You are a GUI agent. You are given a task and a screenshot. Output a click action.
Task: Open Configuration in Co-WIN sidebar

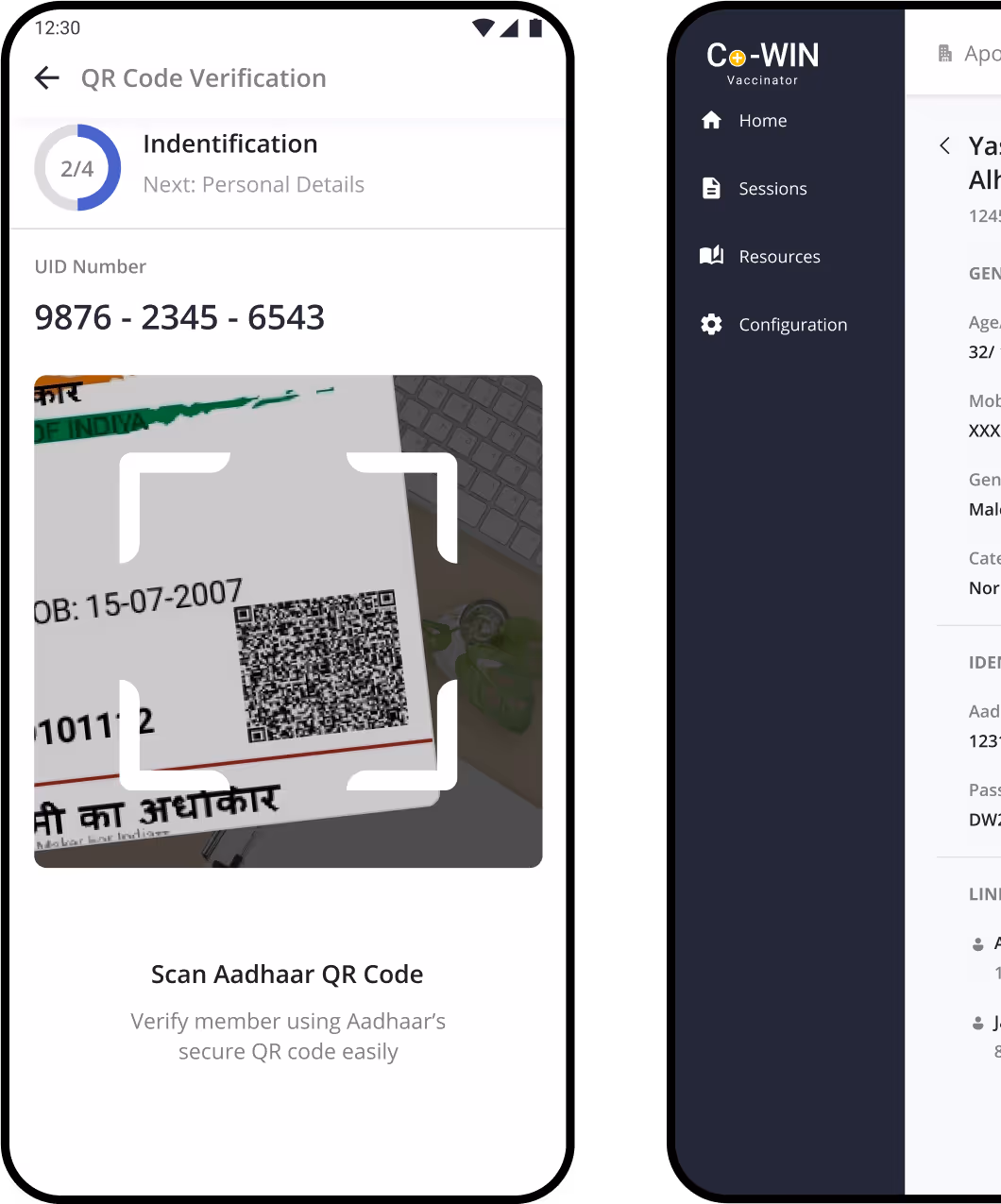point(774,324)
